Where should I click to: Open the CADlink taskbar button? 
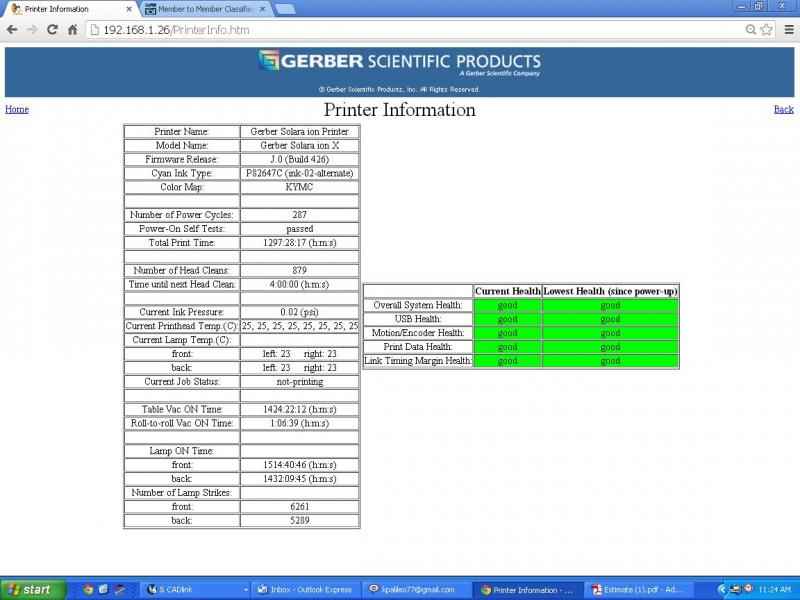pos(193,590)
